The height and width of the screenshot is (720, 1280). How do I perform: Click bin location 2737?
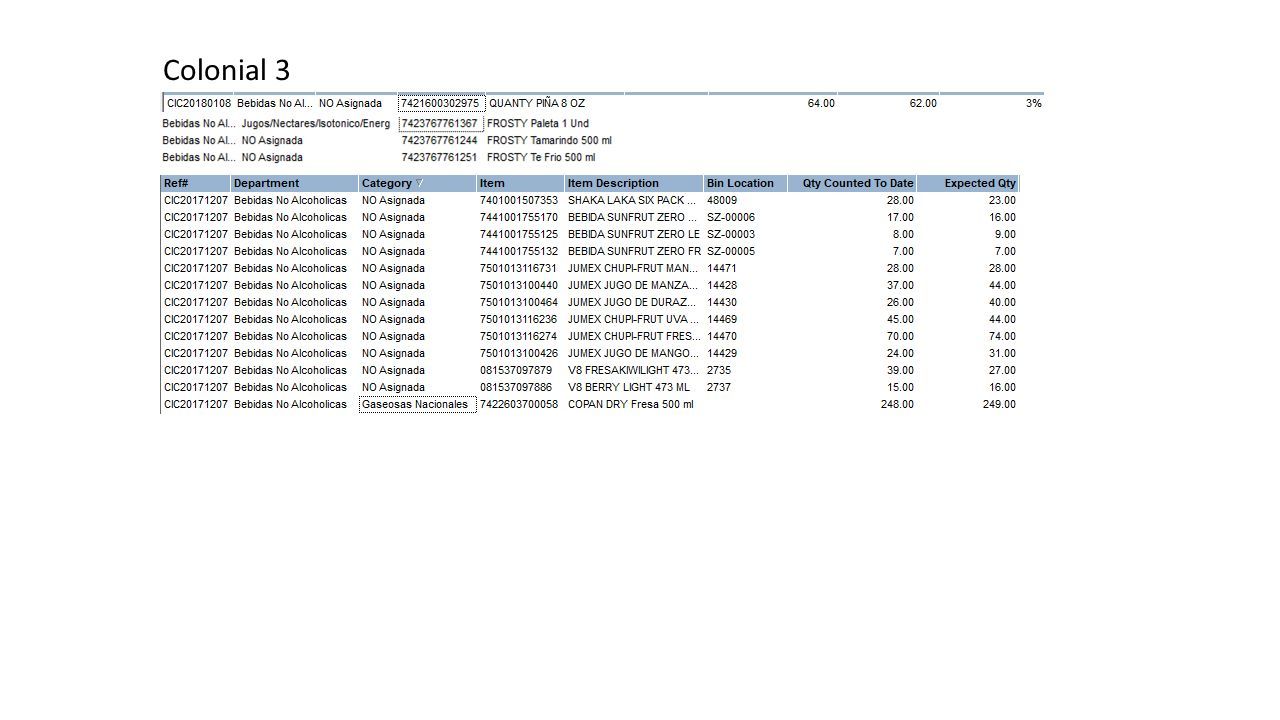[x=719, y=387]
